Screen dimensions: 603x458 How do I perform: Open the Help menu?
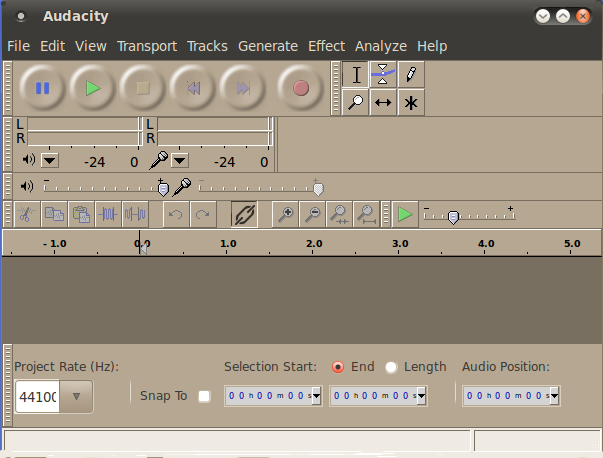coord(432,46)
